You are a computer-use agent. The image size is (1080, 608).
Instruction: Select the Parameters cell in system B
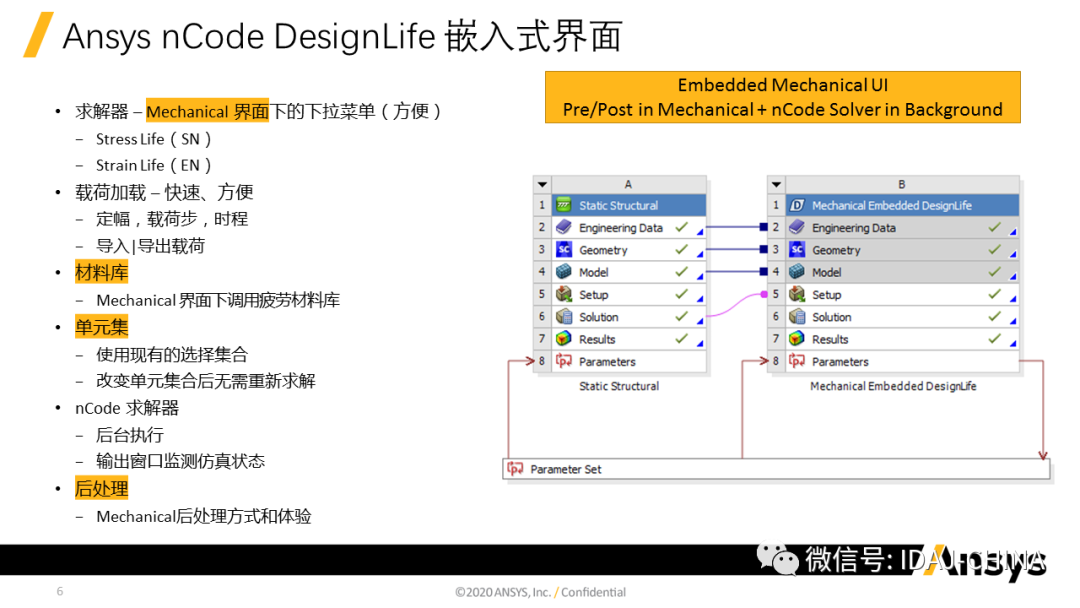click(x=902, y=361)
